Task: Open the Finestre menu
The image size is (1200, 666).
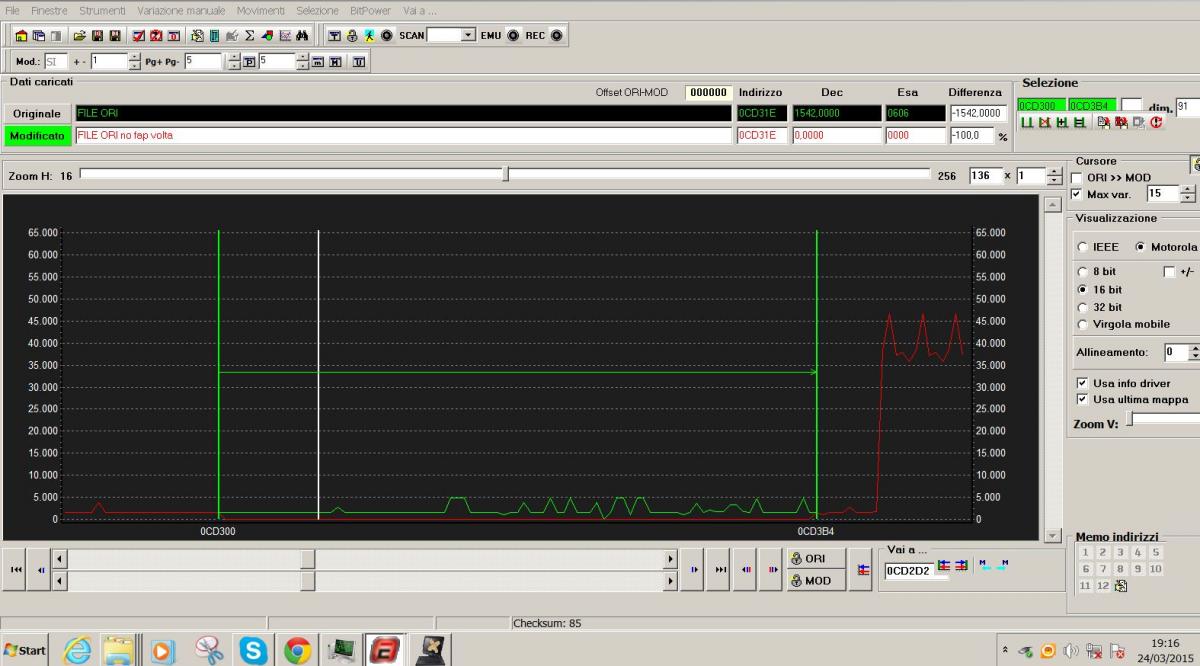Action: pyautogui.click(x=49, y=10)
